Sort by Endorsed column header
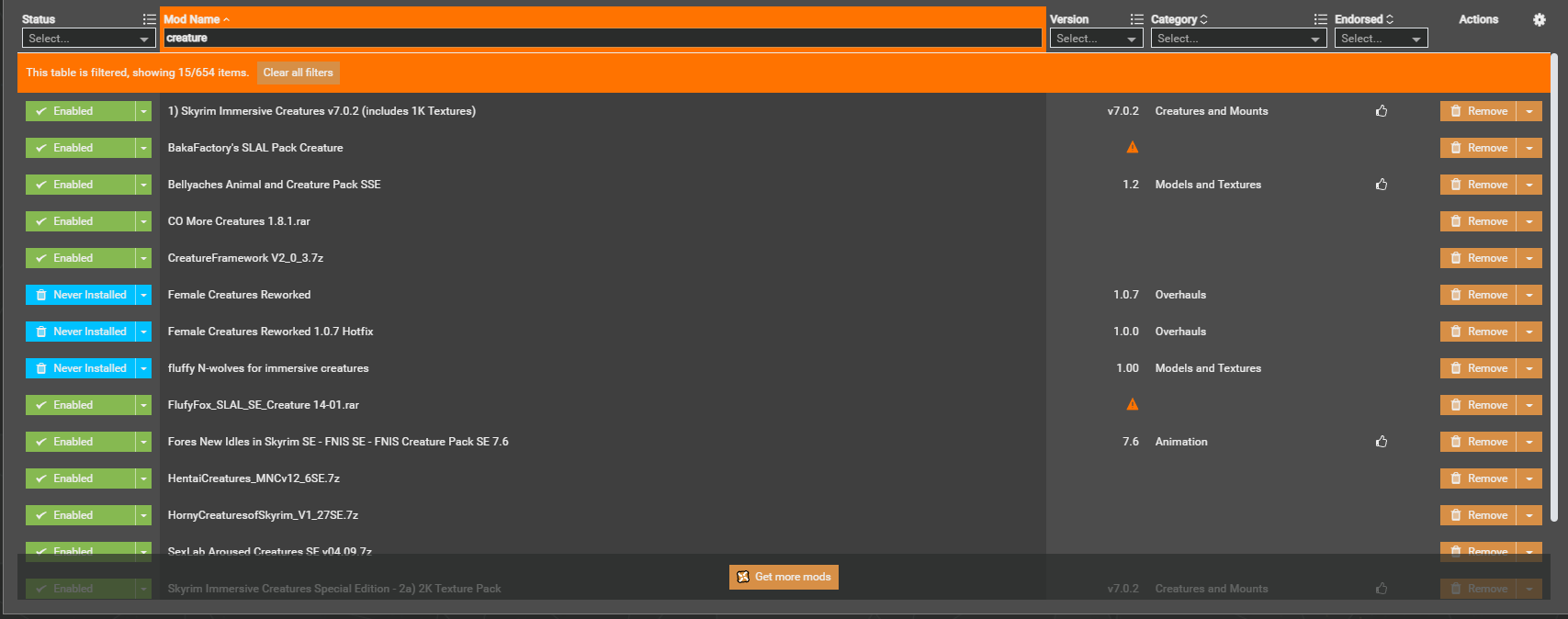Viewport: 1568px width, 619px height. [x=1364, y=19]
